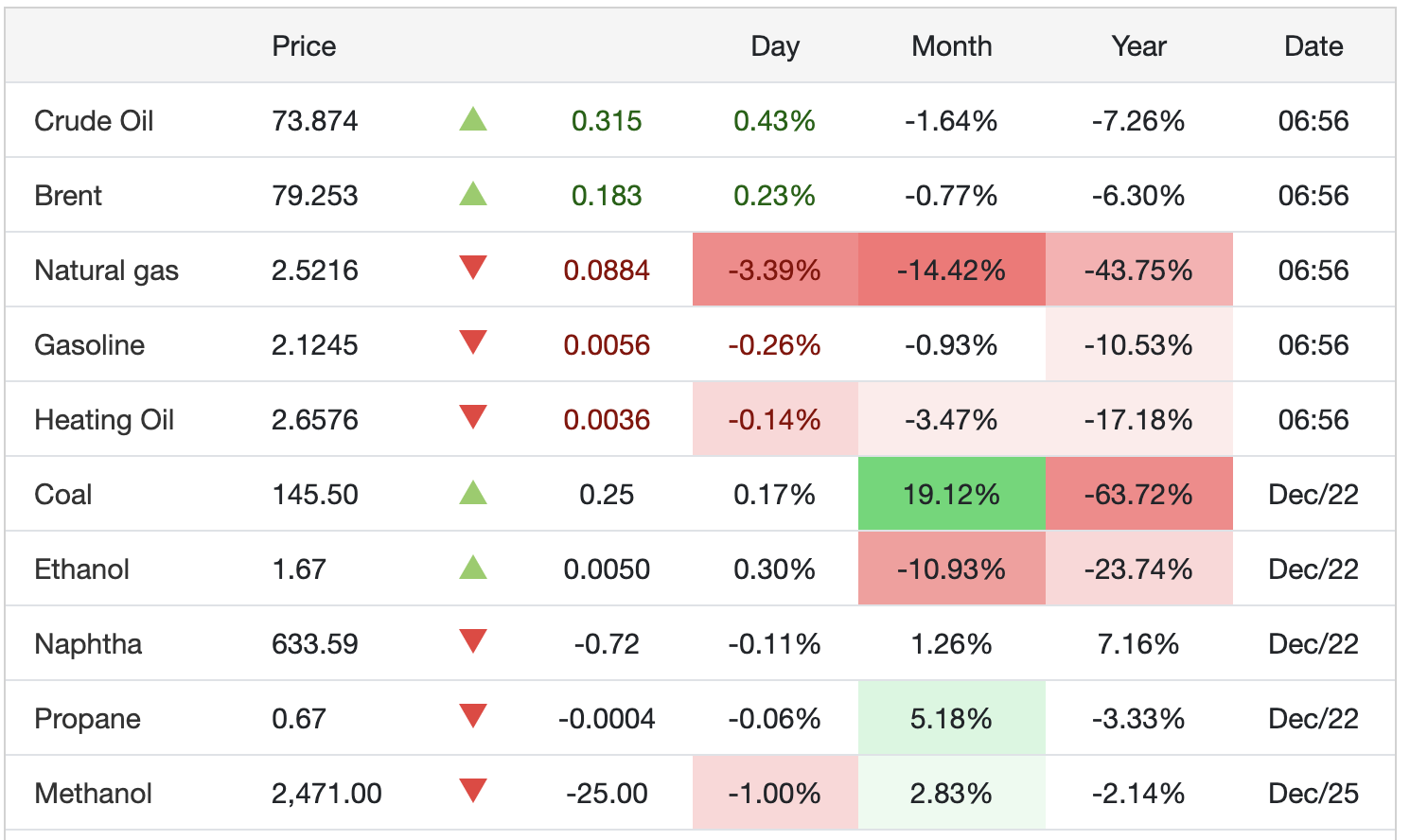The height and width of the screenshot is (840, 1410).
Task: Click the red down arrow for Propane
Action: (x=473, y=716)
